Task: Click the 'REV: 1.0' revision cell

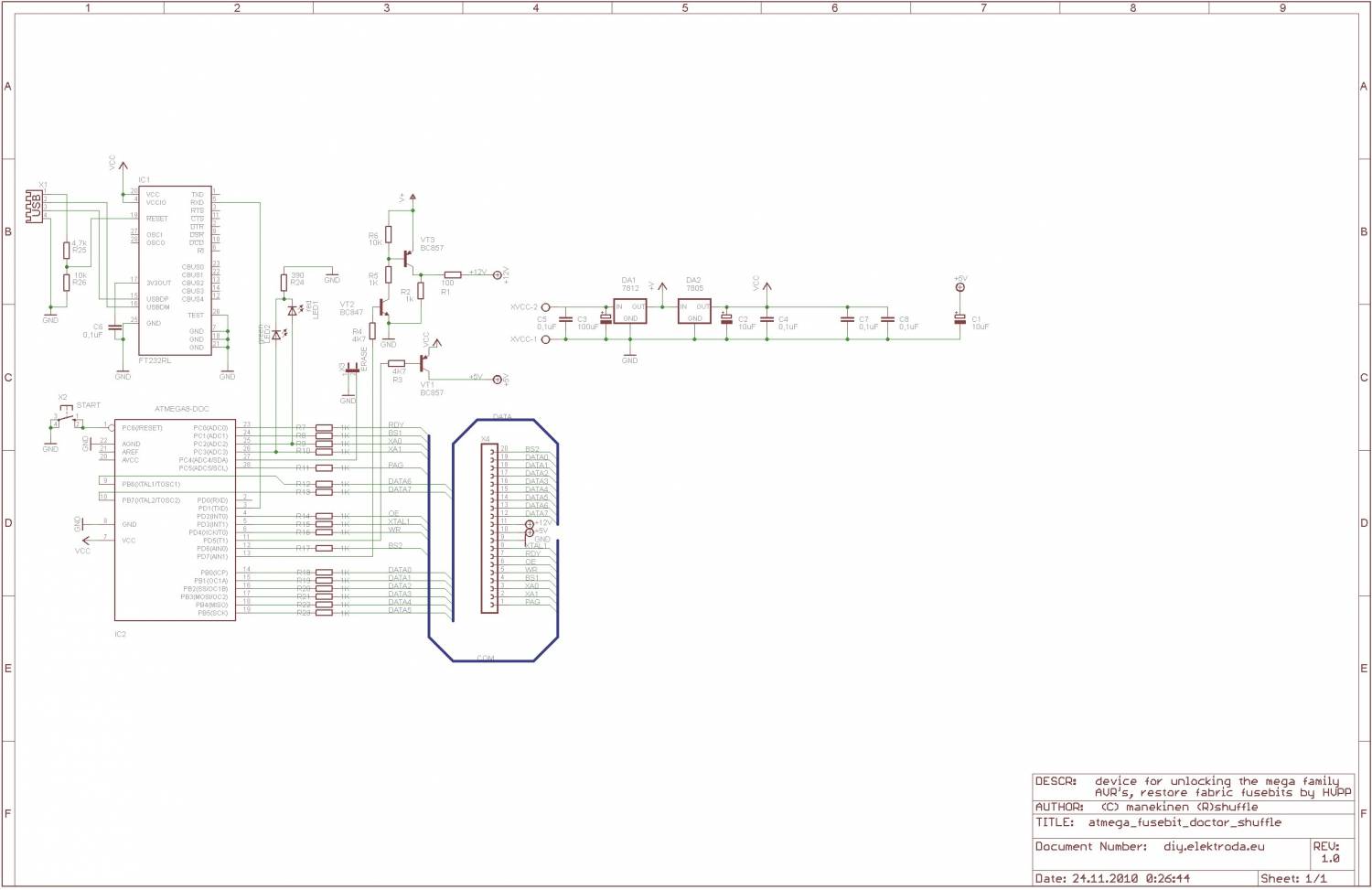Action: click(x=1332, y=852)
